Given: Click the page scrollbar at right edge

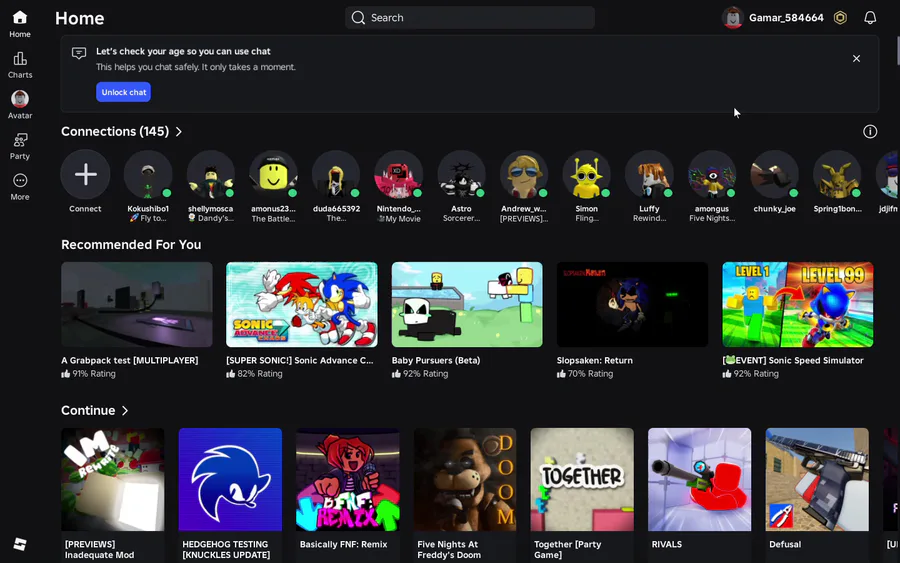Looking at the screenshot, I should click(897, 51).
